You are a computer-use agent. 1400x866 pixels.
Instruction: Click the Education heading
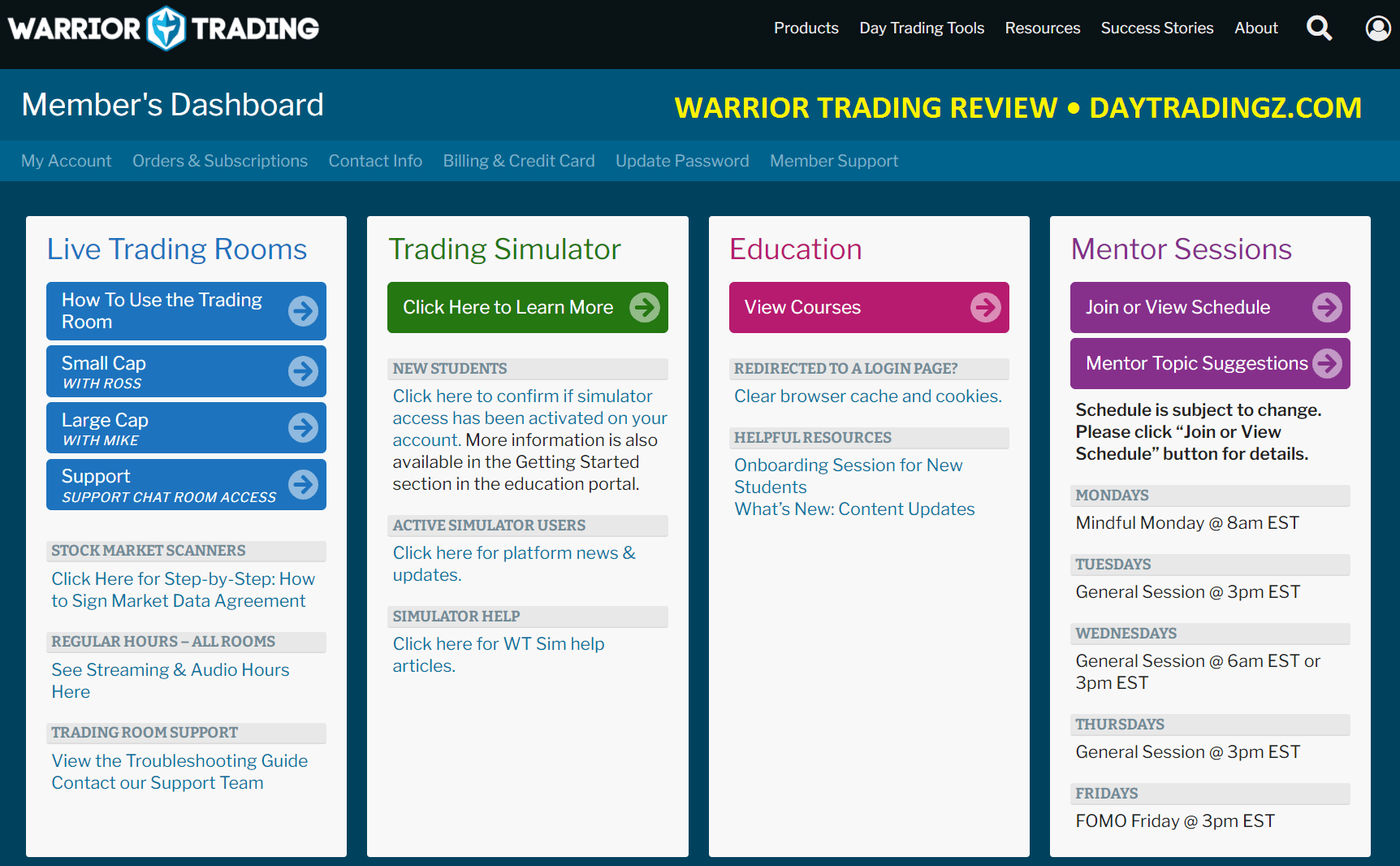[x=796, y=249]
